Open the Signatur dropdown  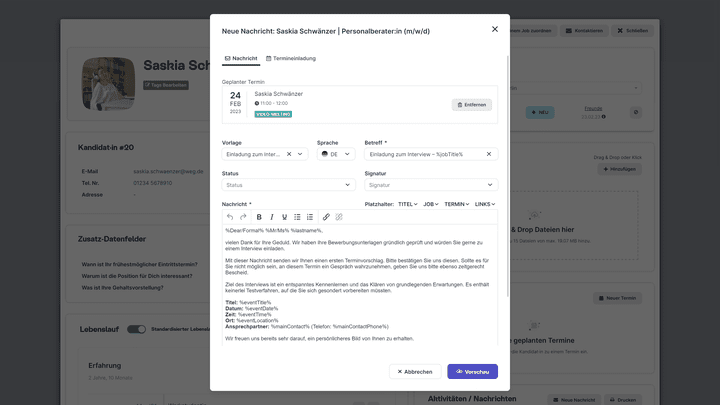430,185
